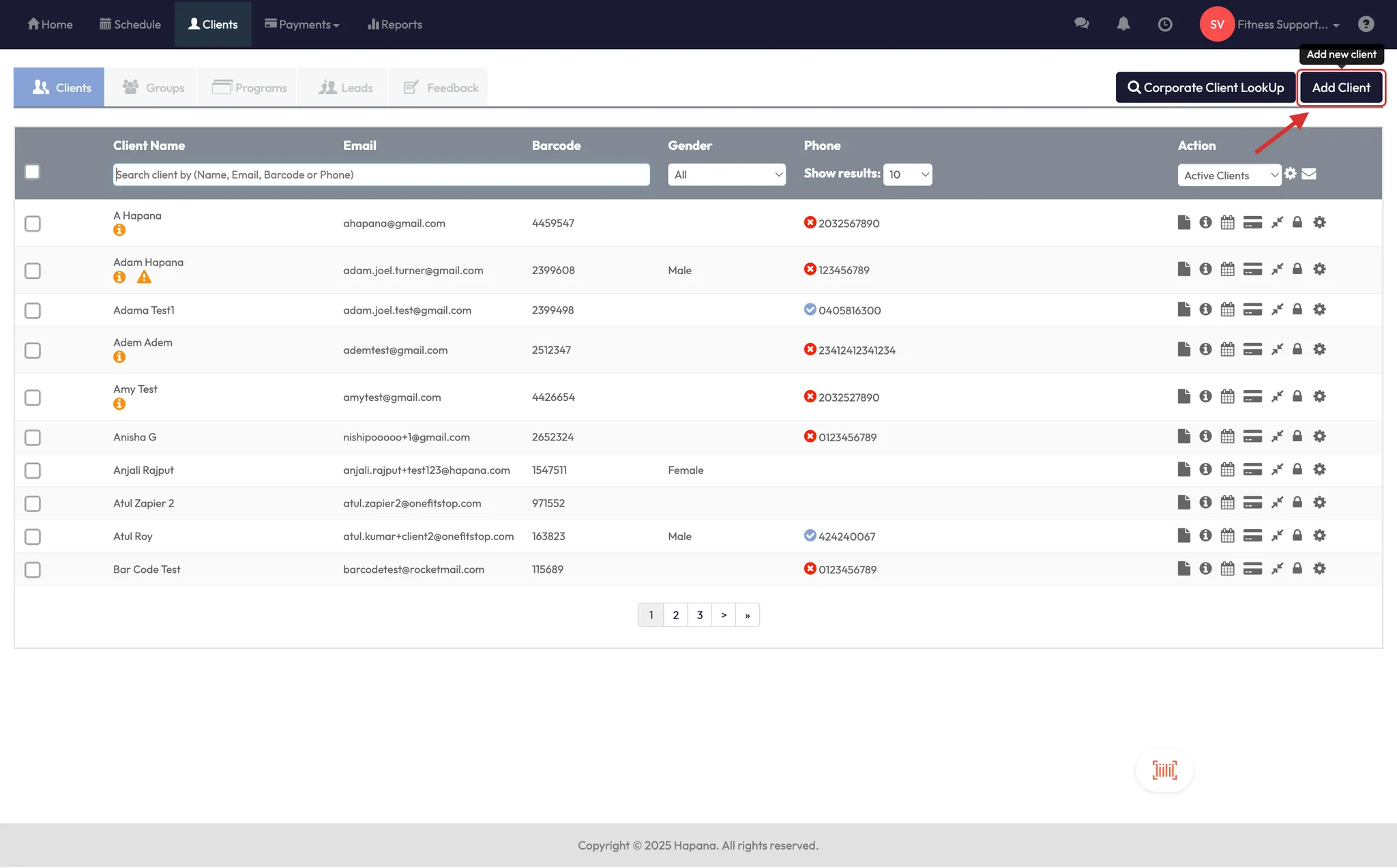The image size is (1397, 868).
Task: Open the chat messages icon in the top bar
Action: [x=1081, y=24]
